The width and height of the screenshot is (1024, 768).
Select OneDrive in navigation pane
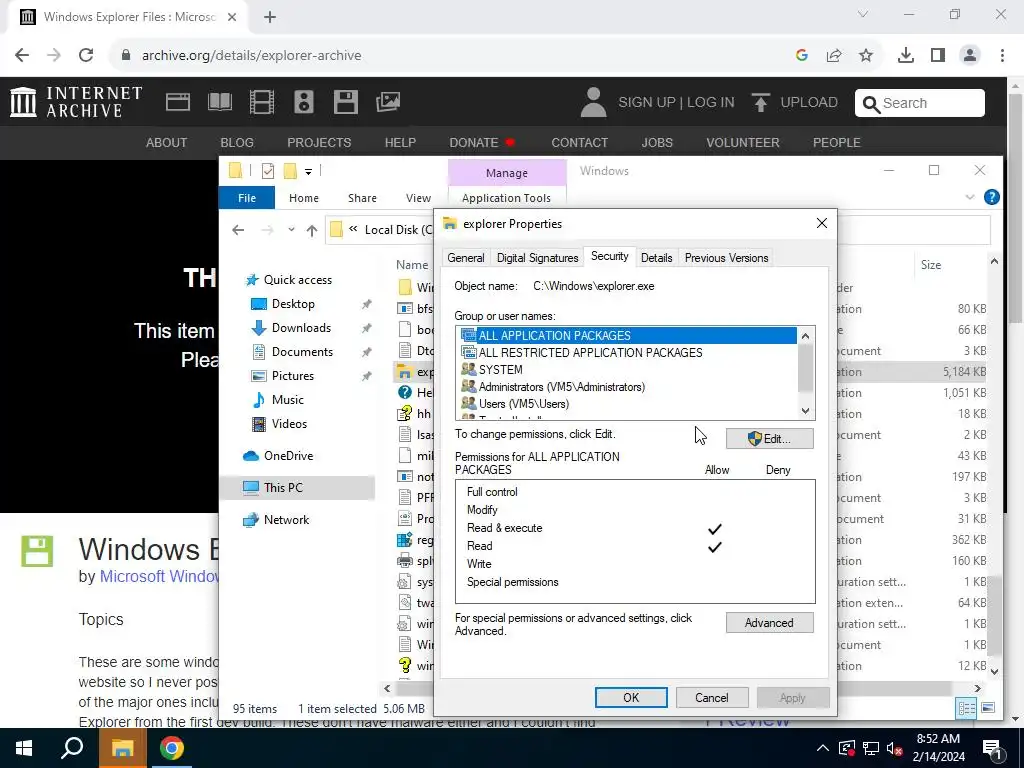[x=288, y=456]
